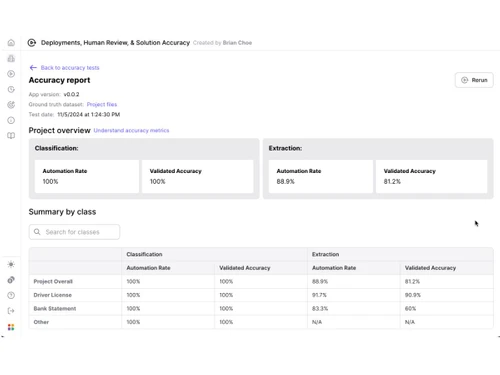Go back via Back to accuracy tests

[70, 68]
